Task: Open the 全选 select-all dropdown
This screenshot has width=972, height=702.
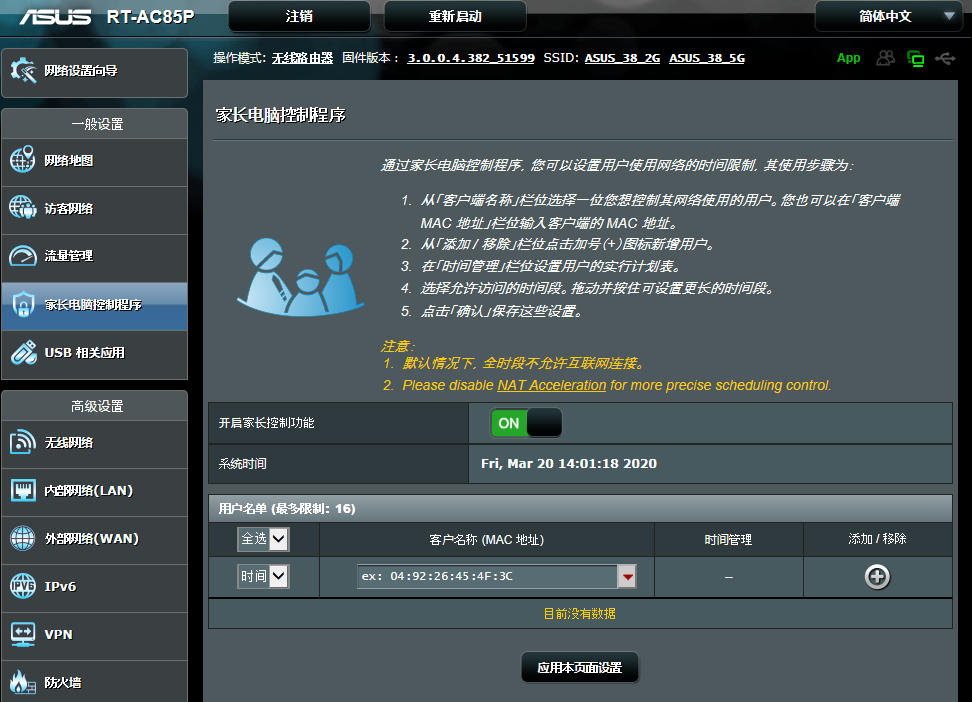Action: pyautogui.click(x=263, y=539)
